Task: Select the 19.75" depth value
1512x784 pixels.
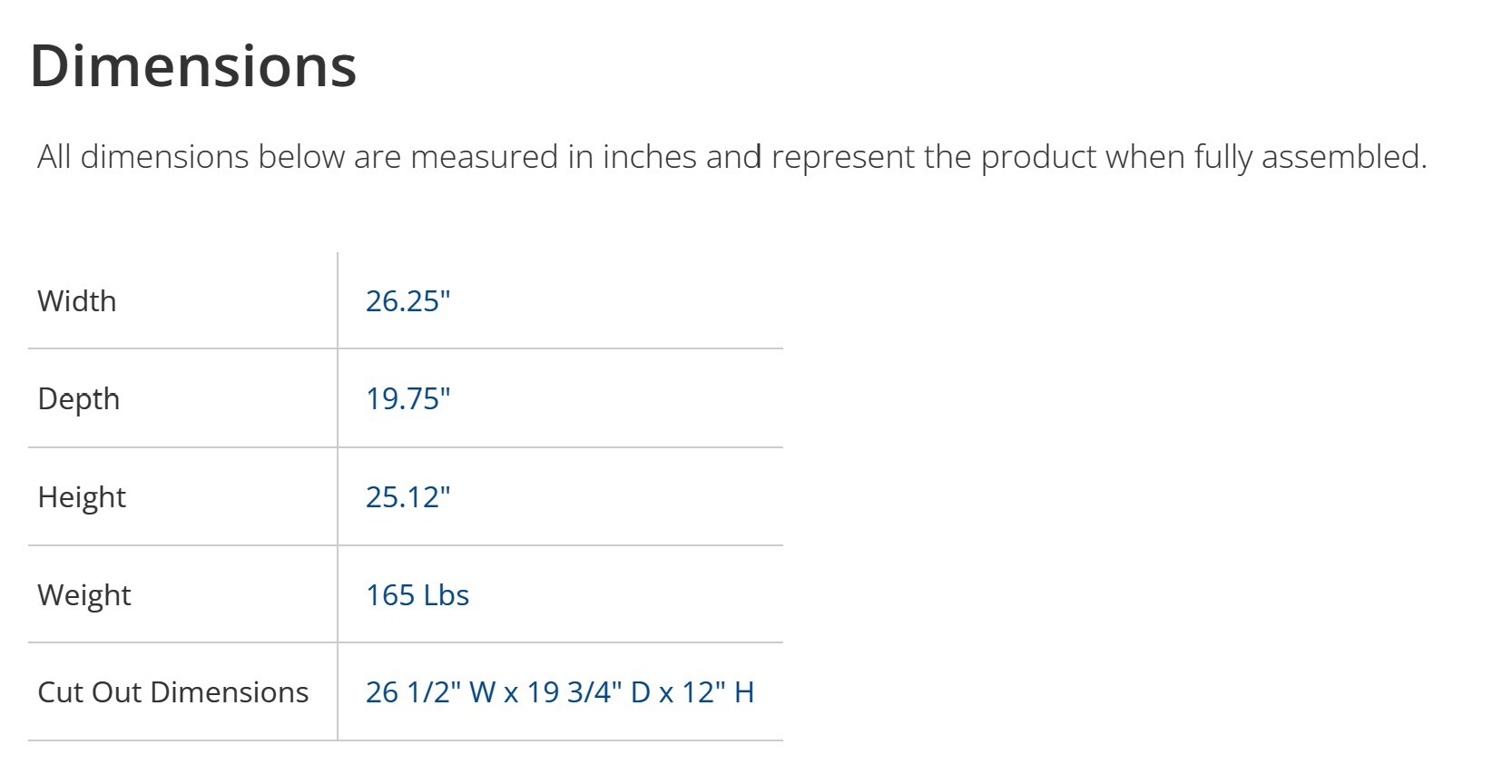Action: coord(407,399)
